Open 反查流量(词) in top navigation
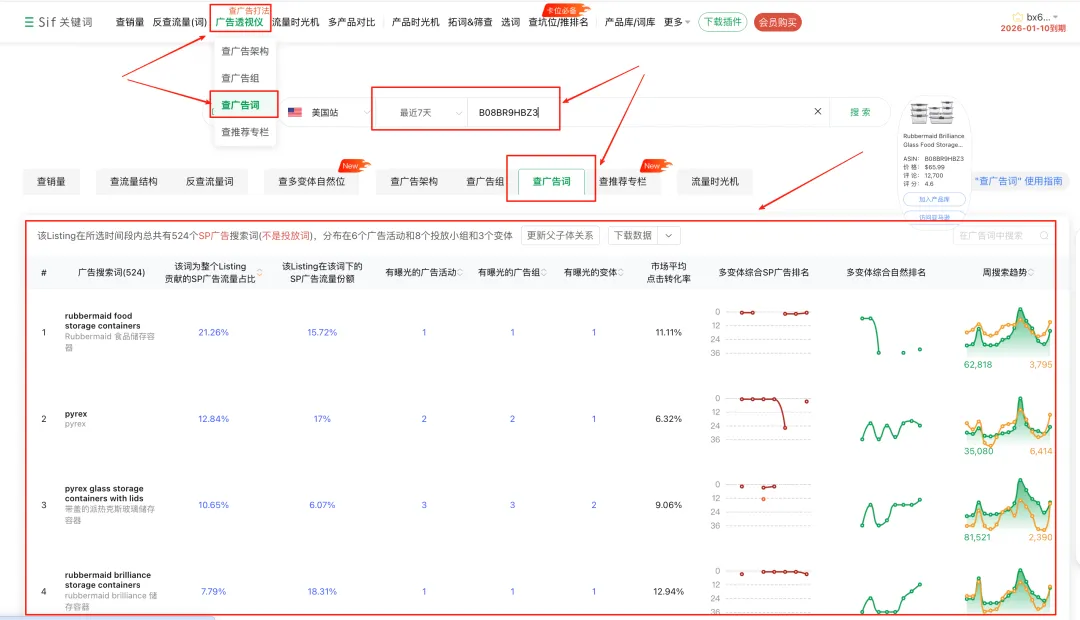1080x620 pixels. pyautogui.click(x=179, y=22)
